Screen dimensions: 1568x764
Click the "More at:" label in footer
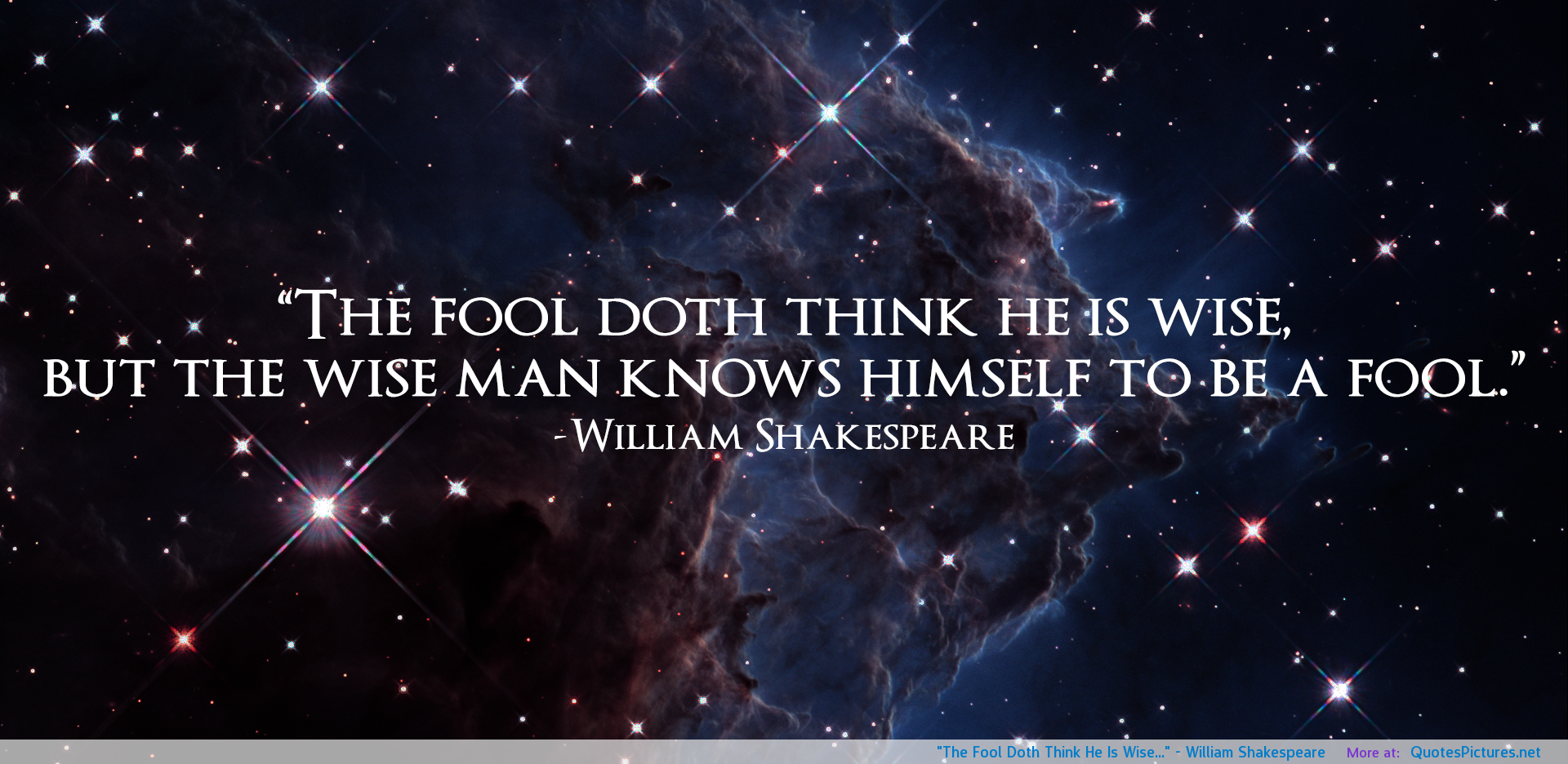pyautogui.click(x=1373, y=753)
